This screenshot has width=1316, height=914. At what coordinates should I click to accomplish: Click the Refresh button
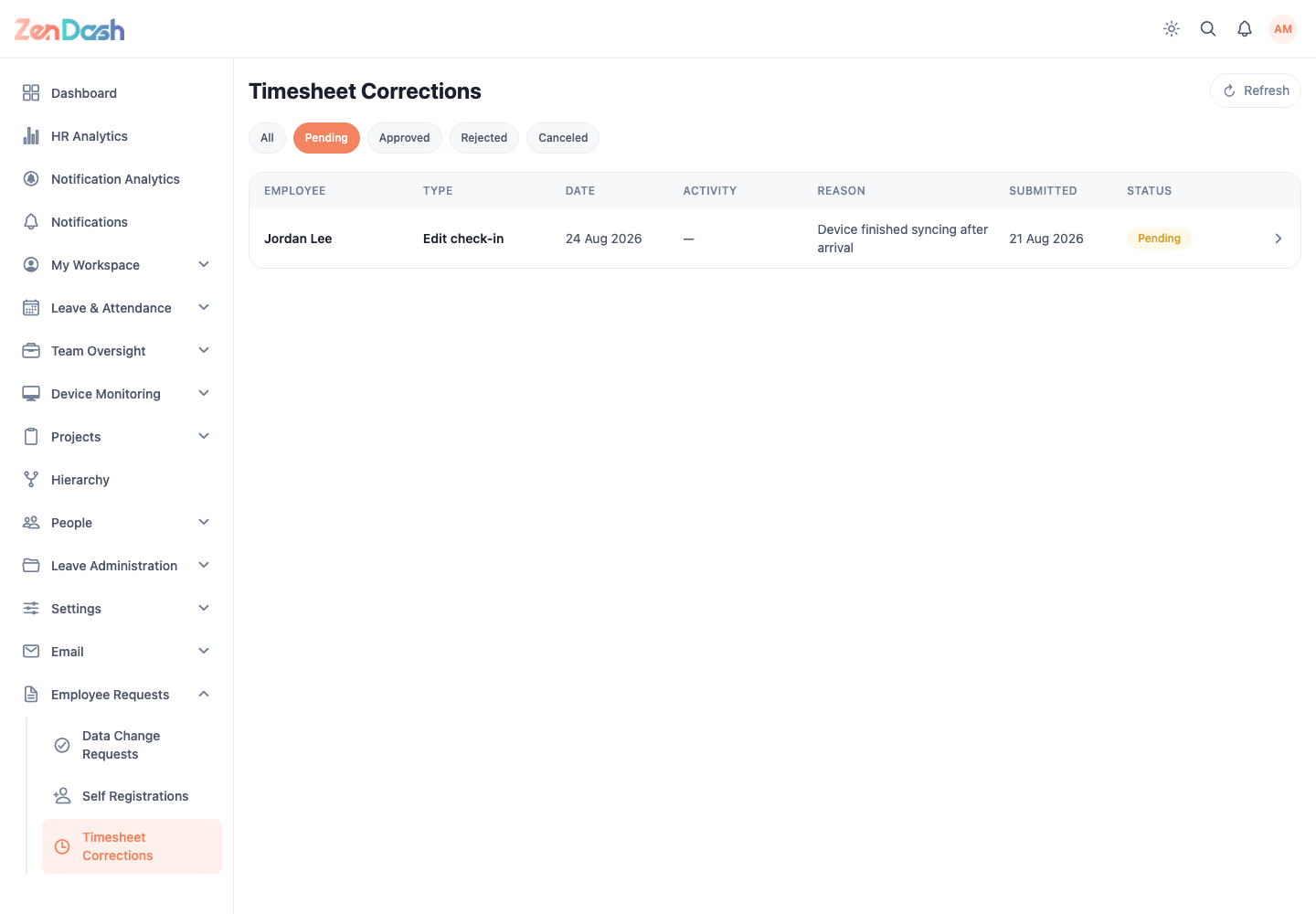[x=1256, y=90]
